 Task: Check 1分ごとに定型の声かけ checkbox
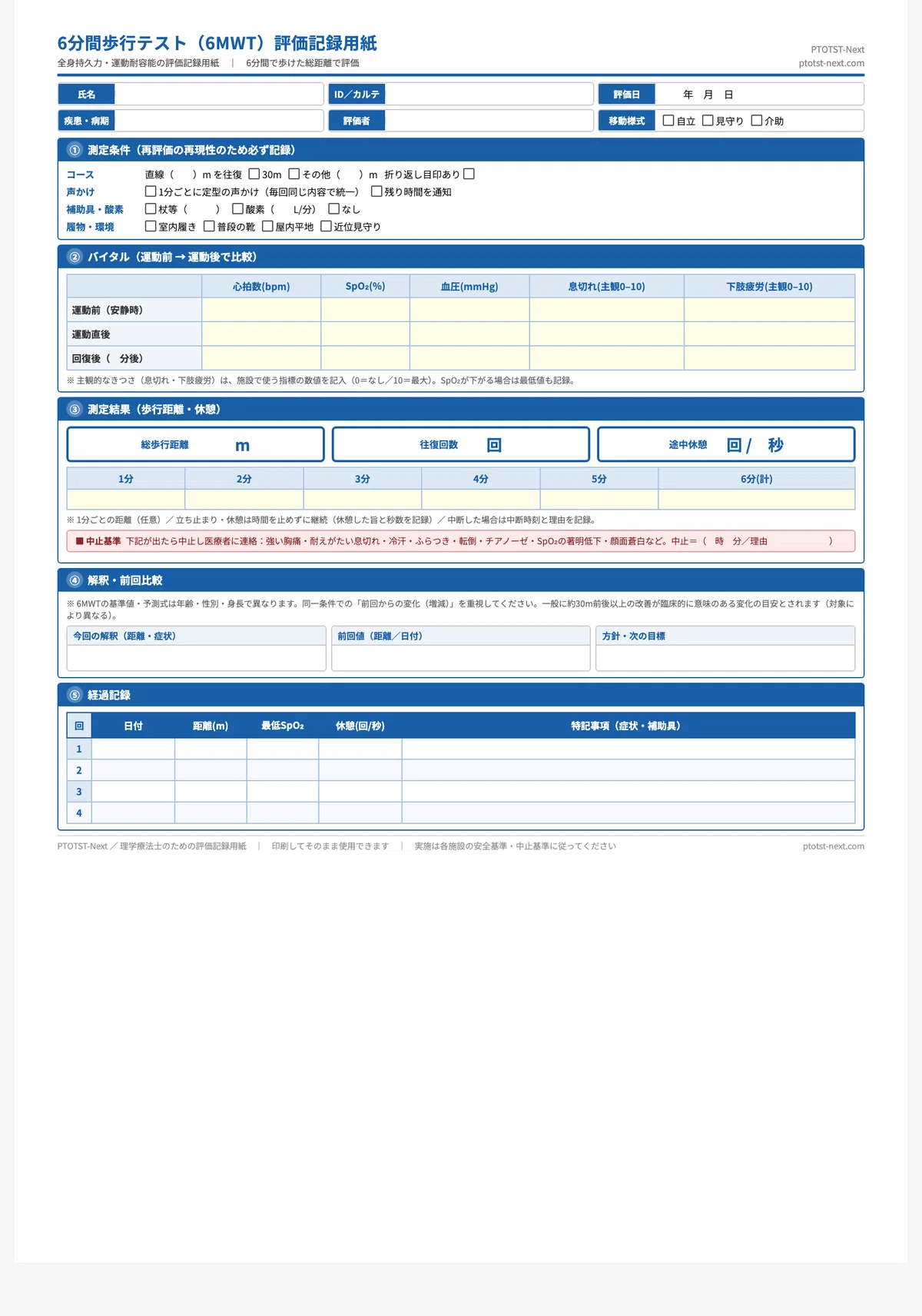[151, 191]
